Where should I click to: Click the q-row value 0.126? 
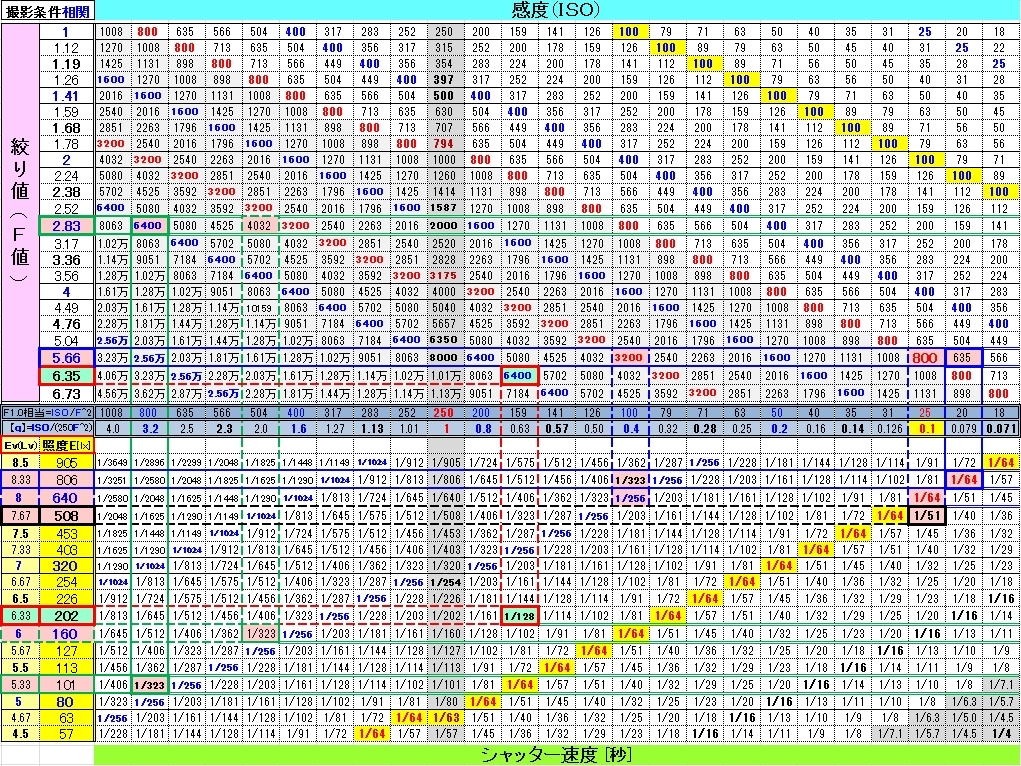pyautogui.click(x=889, y=429)
